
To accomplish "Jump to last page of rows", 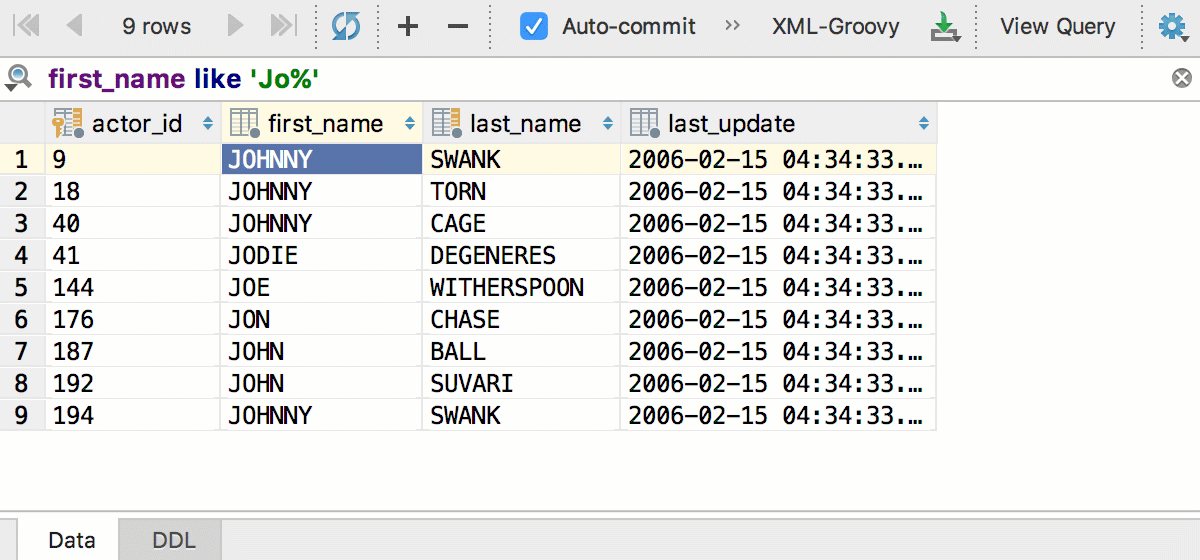I will click(284, 27).
